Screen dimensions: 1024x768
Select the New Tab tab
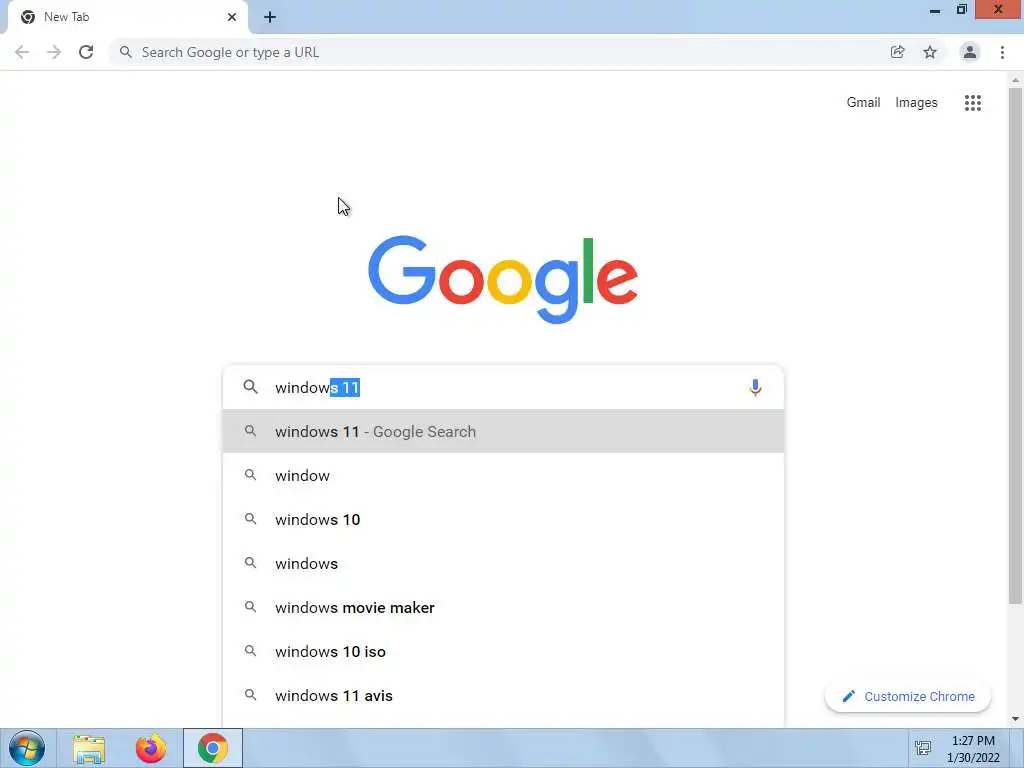tap(127, 17)
